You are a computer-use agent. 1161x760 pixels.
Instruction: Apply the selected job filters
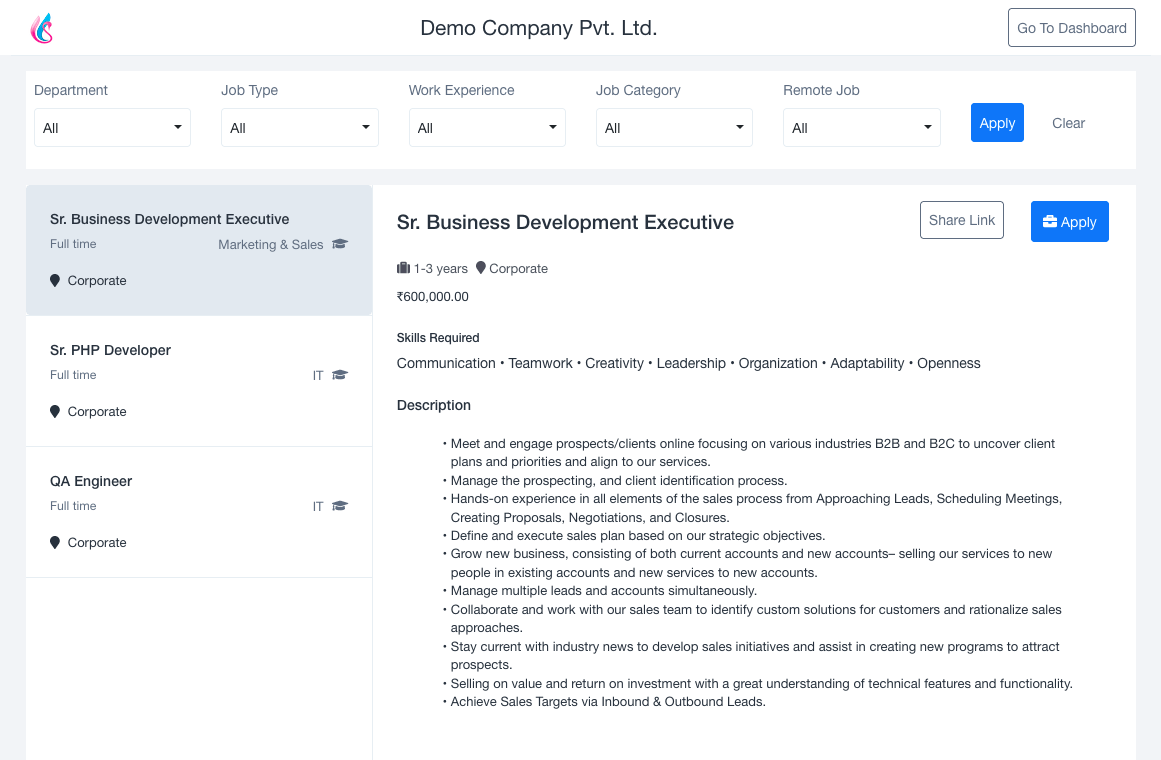997,122
